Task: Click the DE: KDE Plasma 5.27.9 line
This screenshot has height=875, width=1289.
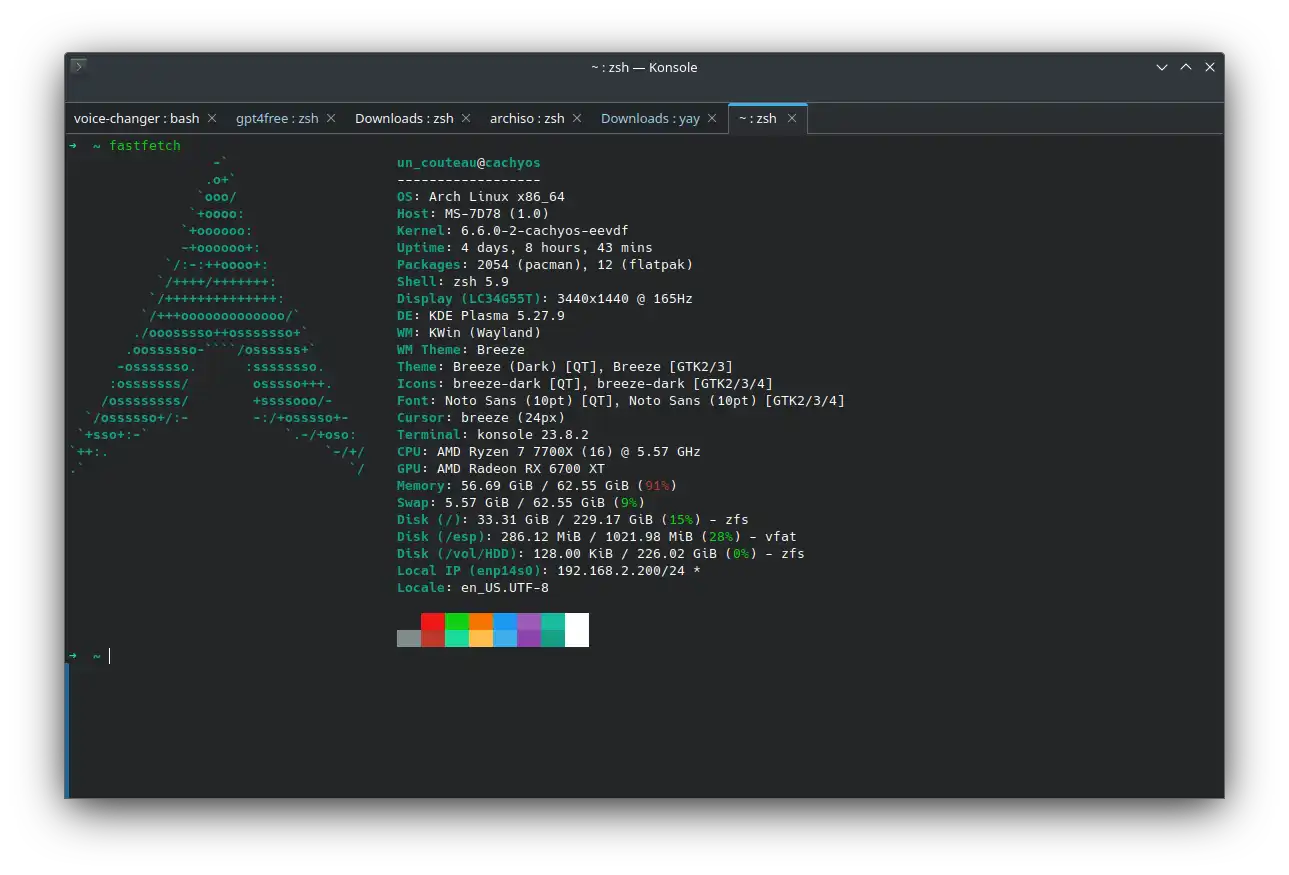Action: 481,315
